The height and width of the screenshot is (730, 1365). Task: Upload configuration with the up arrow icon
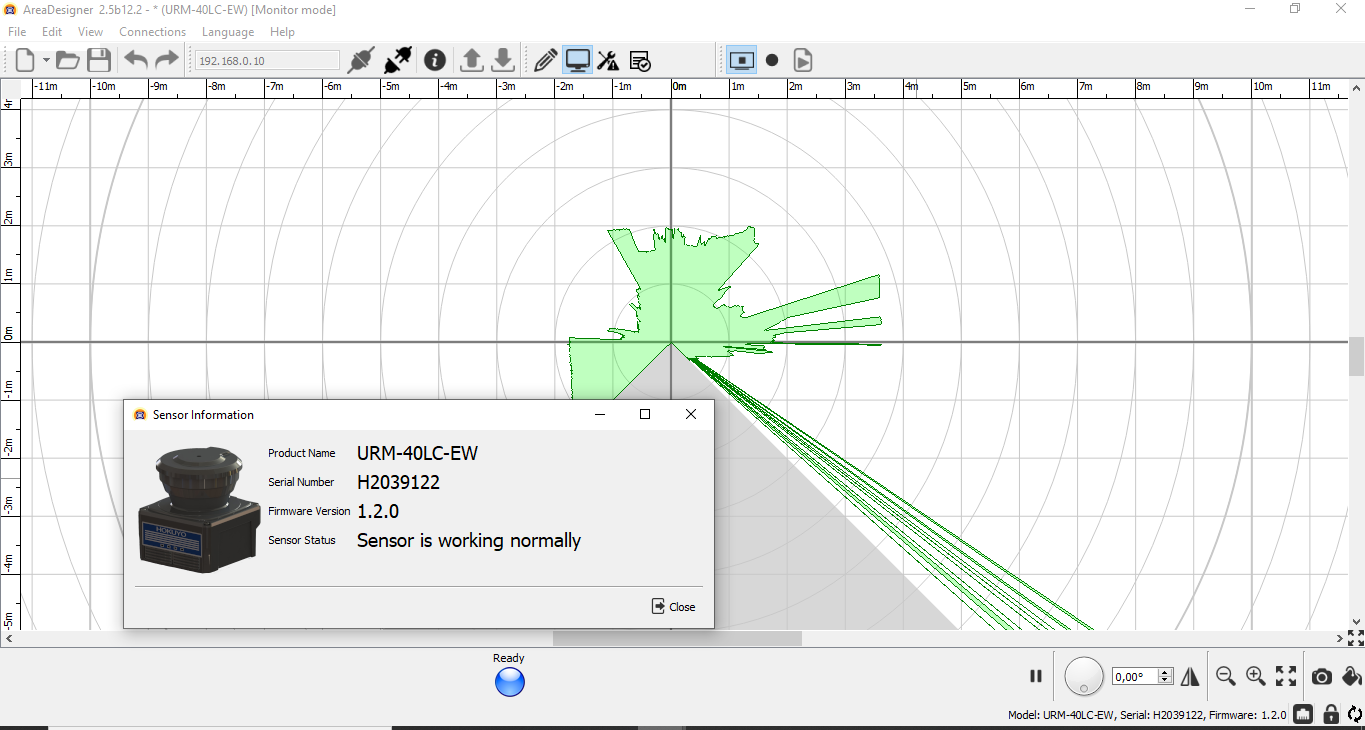pyautogui.click(x=471, y=60)
